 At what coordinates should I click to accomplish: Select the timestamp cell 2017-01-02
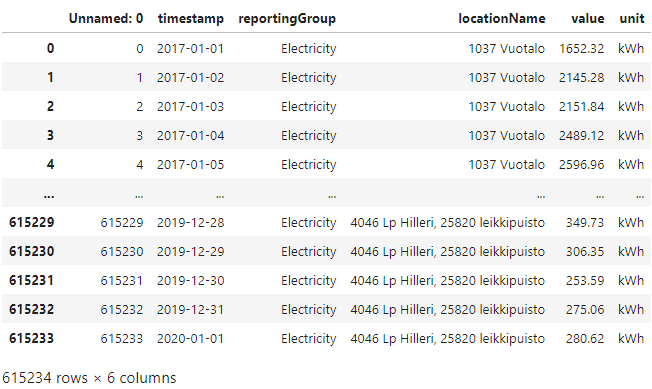pos(190,78)
